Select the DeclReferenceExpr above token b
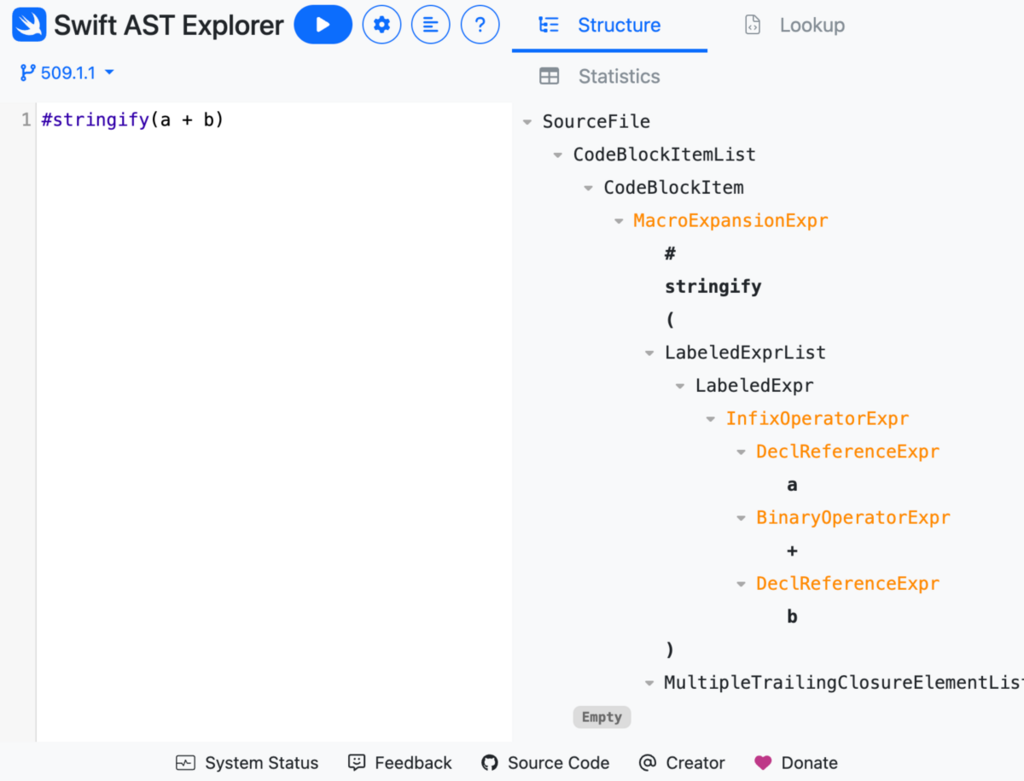Viewport: 1024px width, 781px height. pos(848,584)
